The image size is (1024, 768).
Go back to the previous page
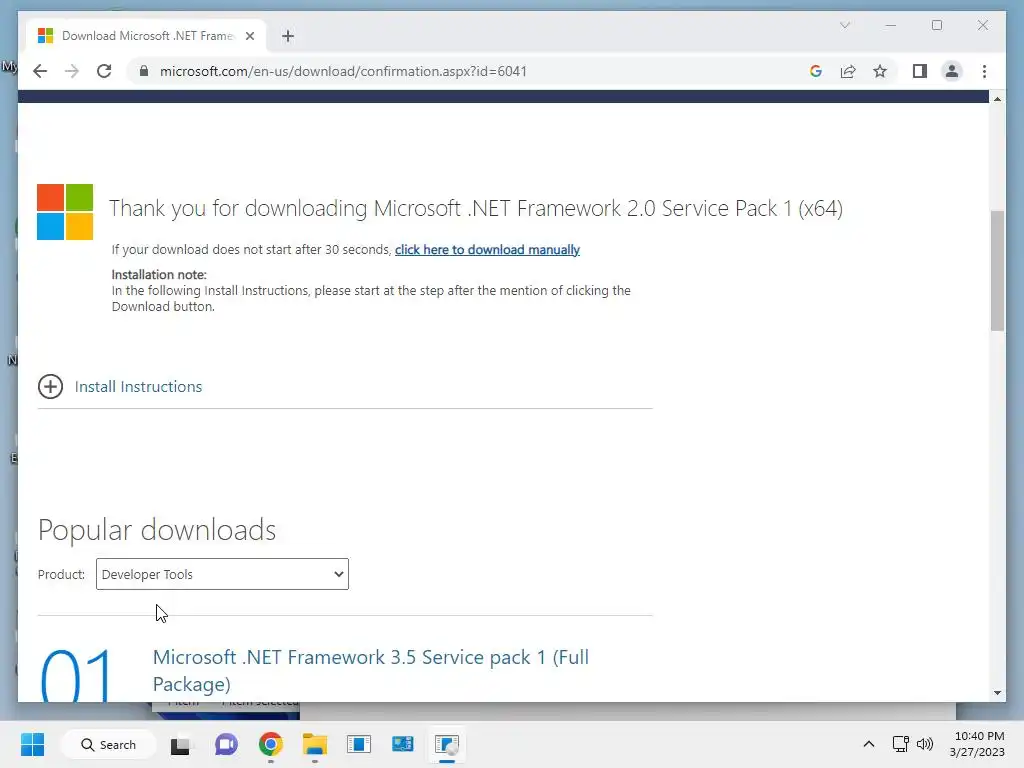[40, 71]
